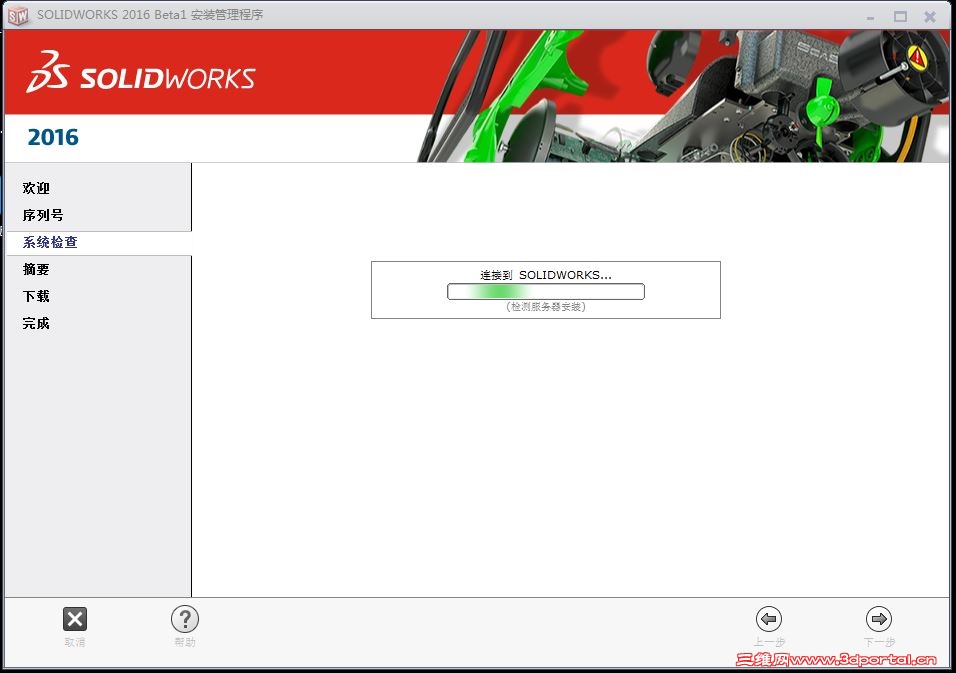Image resolution: width=956 pixels, height=673 pixels.
Task: Click the 帮助 label under question mark
Action: (185, 642)
